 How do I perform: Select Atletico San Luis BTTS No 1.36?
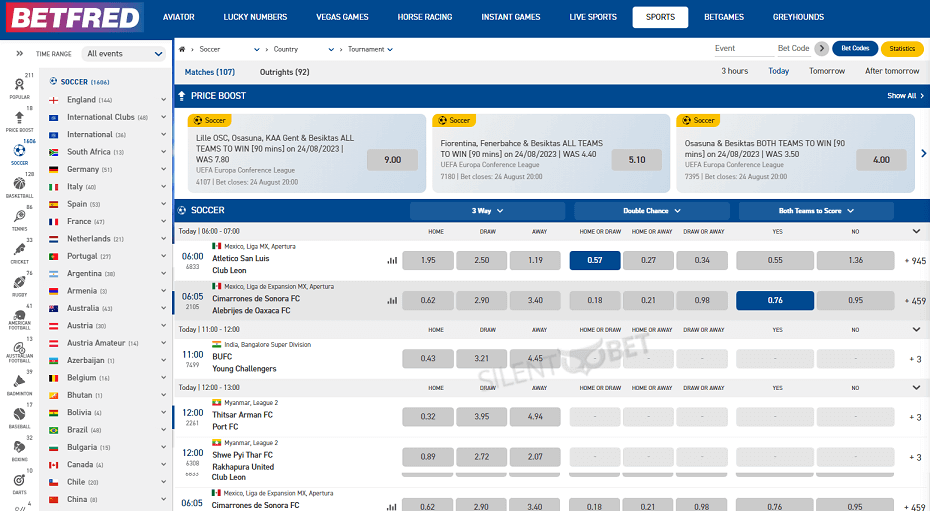pos(855,260)
